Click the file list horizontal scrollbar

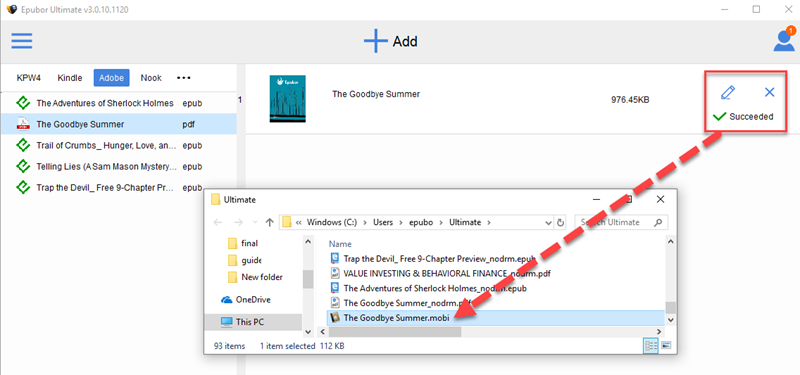(x=395, y=332)
